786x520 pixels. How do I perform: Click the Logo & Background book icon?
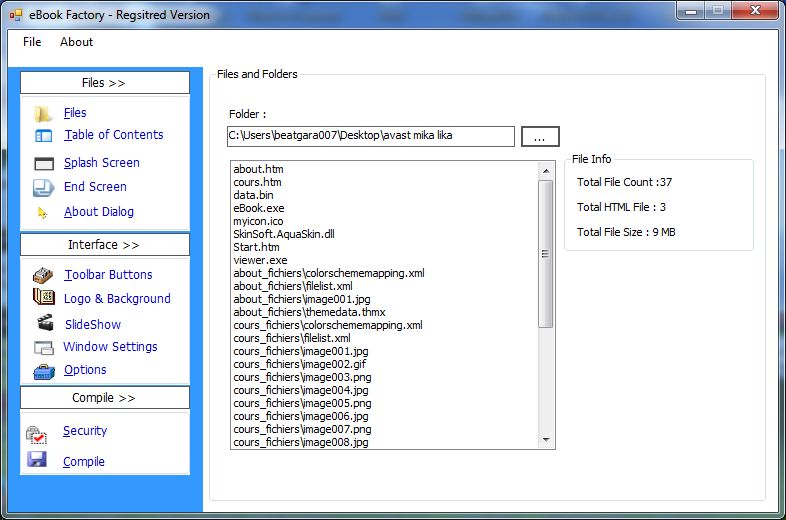[x=44, y=297]
